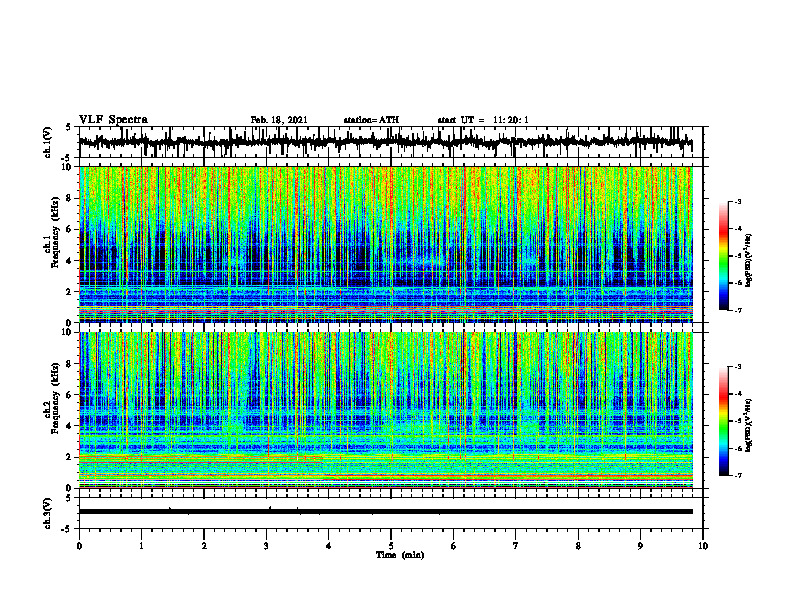792x612 pixels.
Task: Click the 'ch.3(V)' axis label
Action: click(48, 514)
